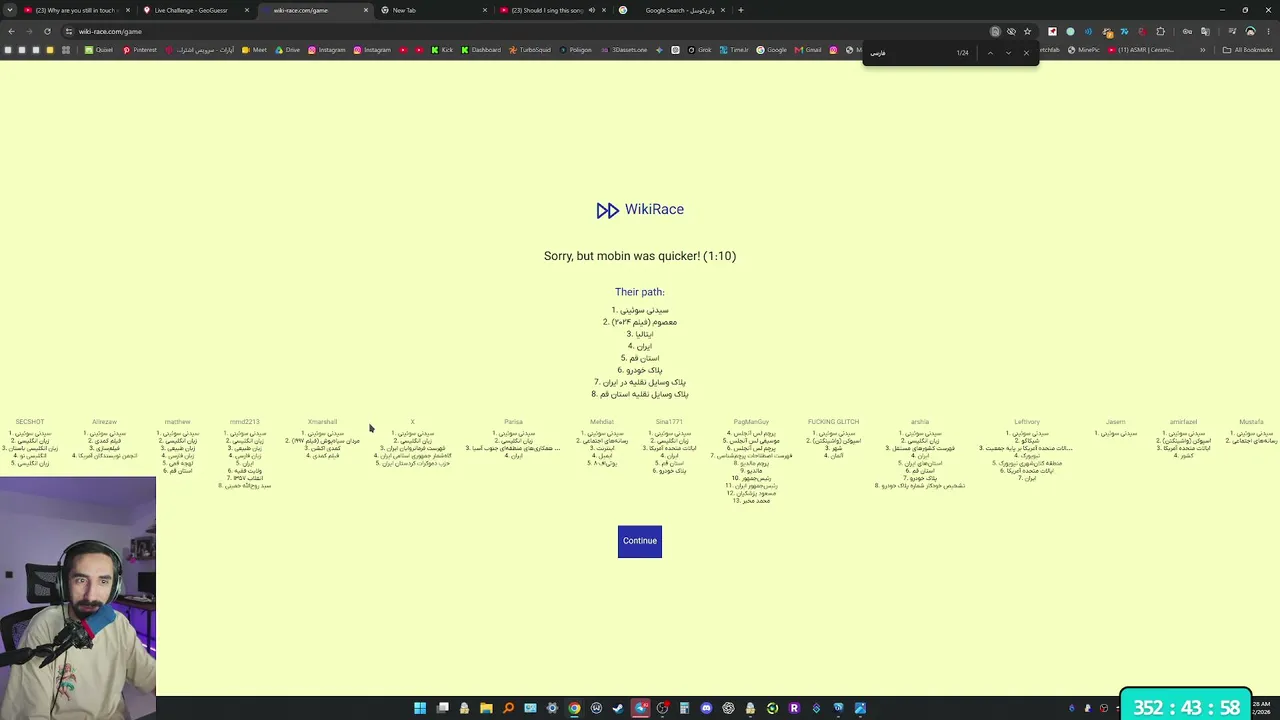Viewport: 1280px width, 720px height.
Task: Click the player name PagManGuy
Action: click(751, 422)
